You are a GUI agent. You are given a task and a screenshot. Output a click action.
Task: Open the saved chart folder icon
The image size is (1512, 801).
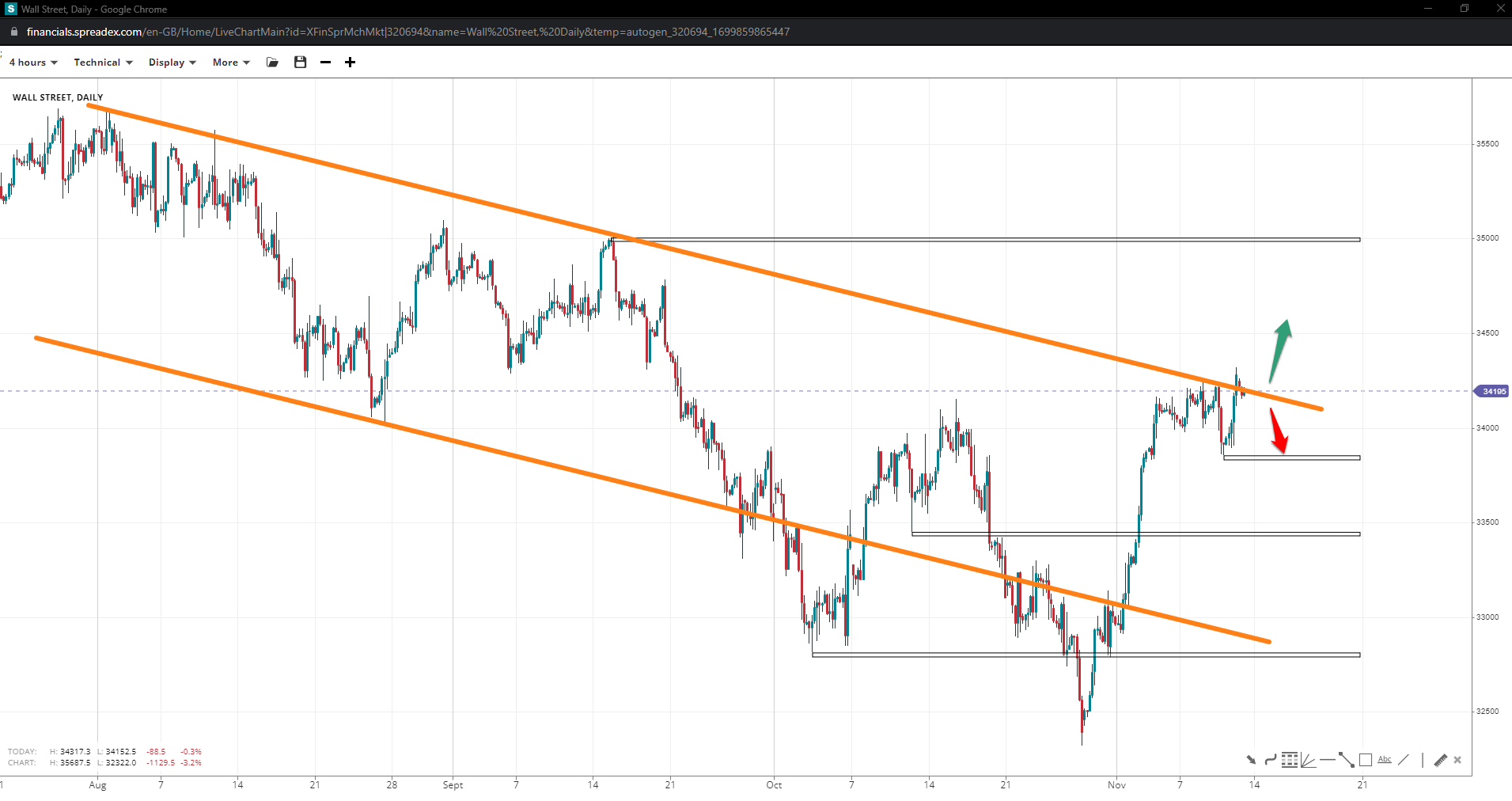272,63
